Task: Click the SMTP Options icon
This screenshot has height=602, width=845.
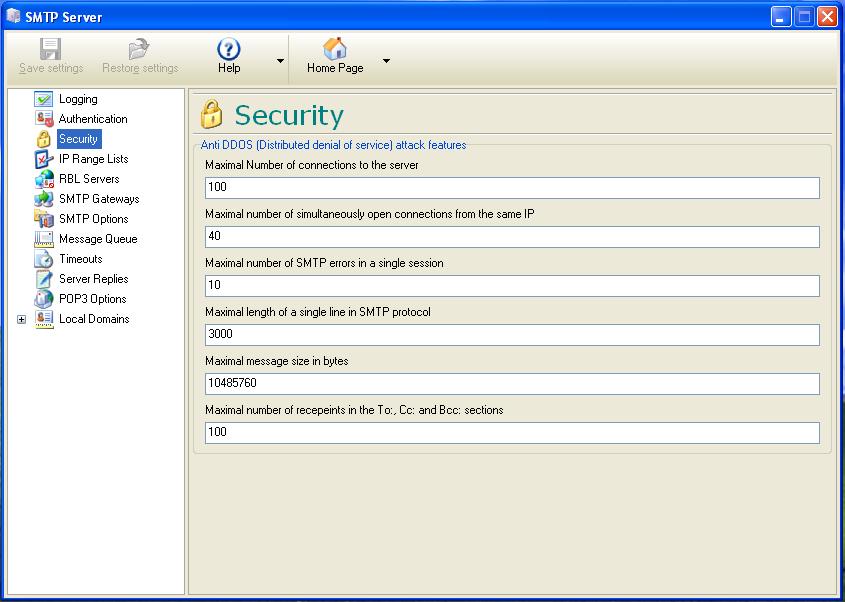Action: click(44, 219)
